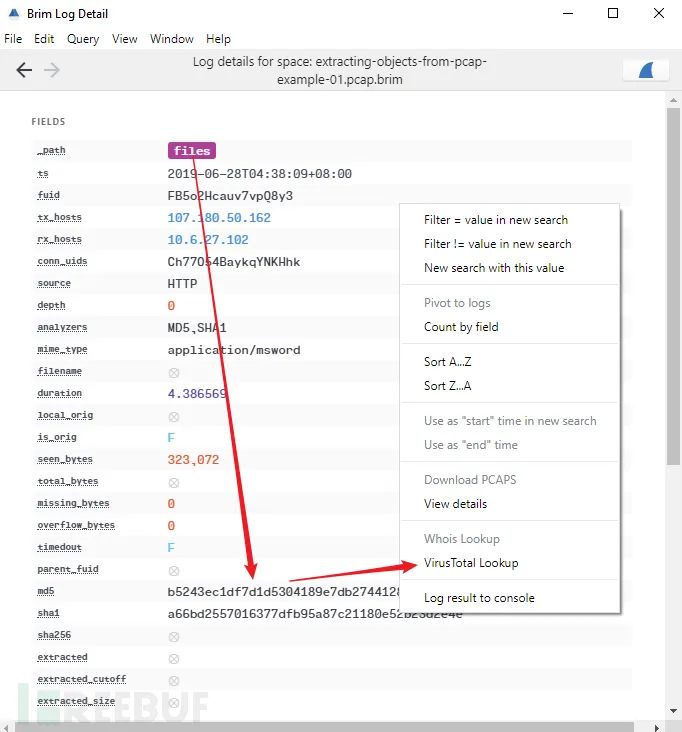Viewport: 682px width, 732px height.
Task: Open the File menu
Action: click(13, 39)
